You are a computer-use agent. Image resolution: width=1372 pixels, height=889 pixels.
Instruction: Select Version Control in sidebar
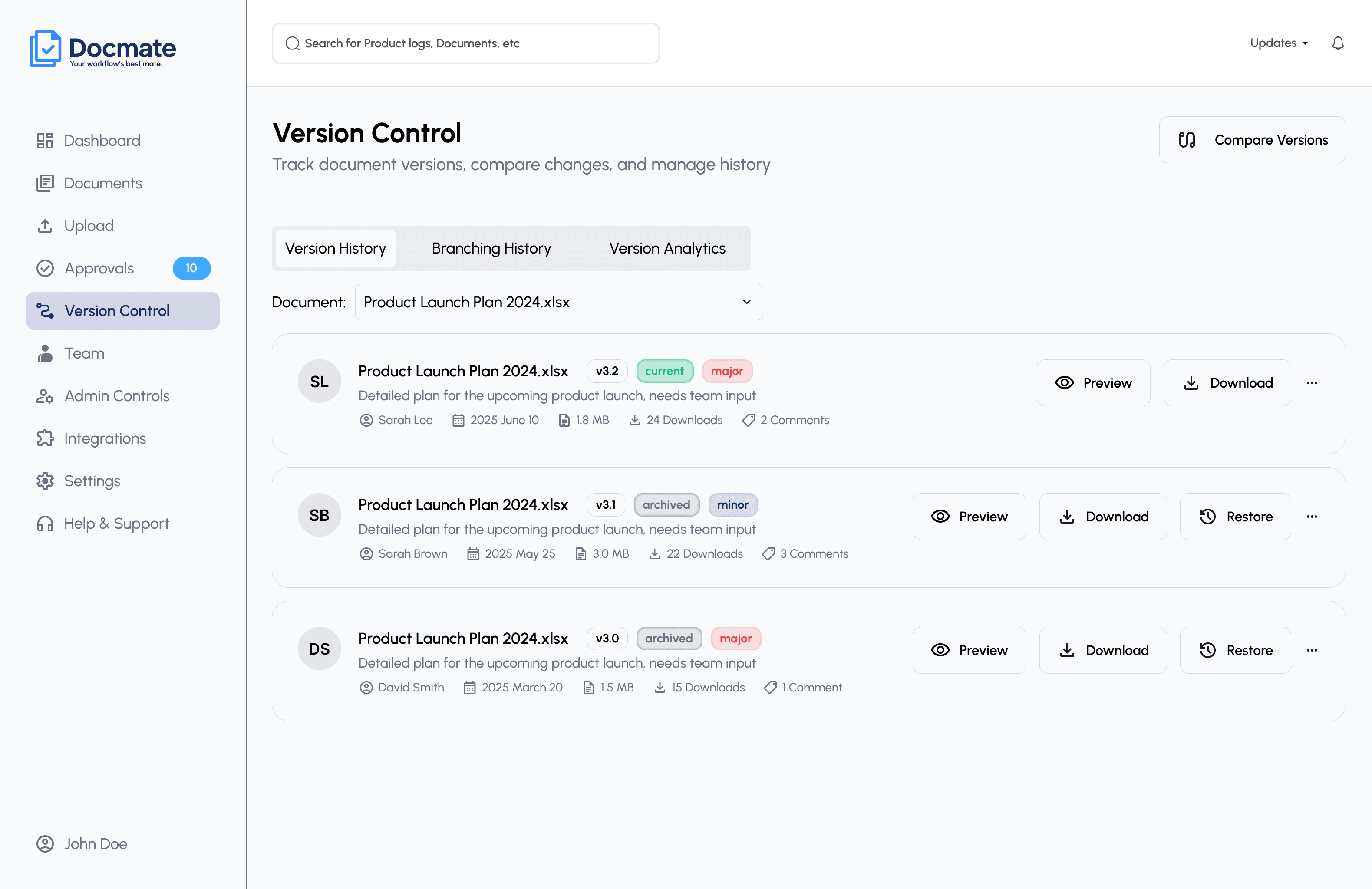pos(123,311)
